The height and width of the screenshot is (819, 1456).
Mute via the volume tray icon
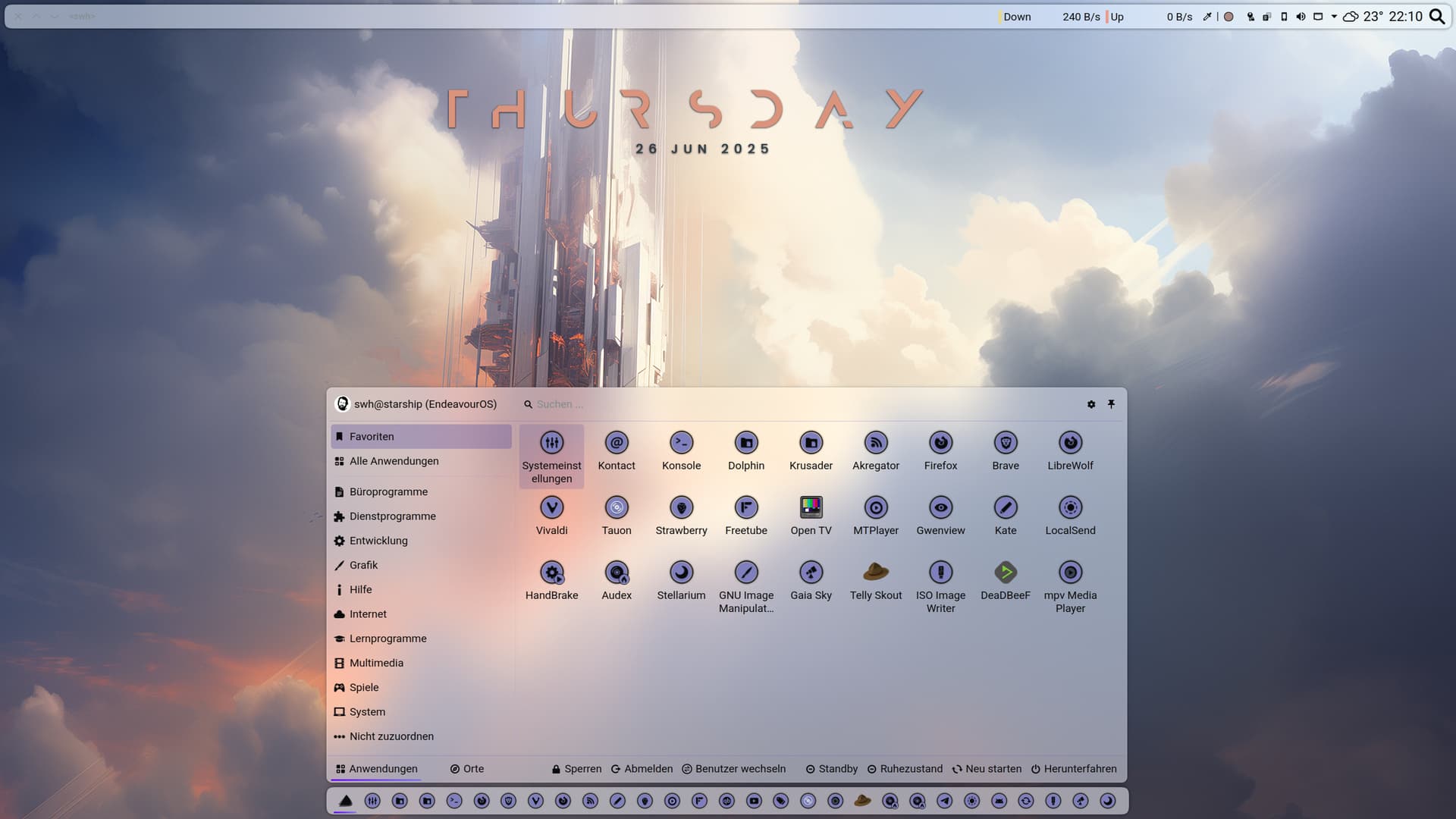click(x=1301, y=17)
